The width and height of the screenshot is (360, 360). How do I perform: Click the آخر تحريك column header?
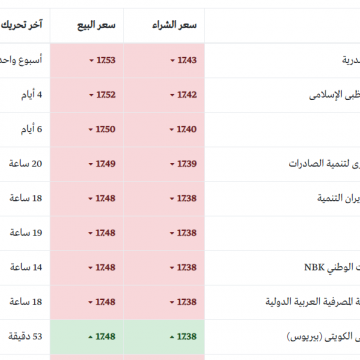(x=21, y=25)
